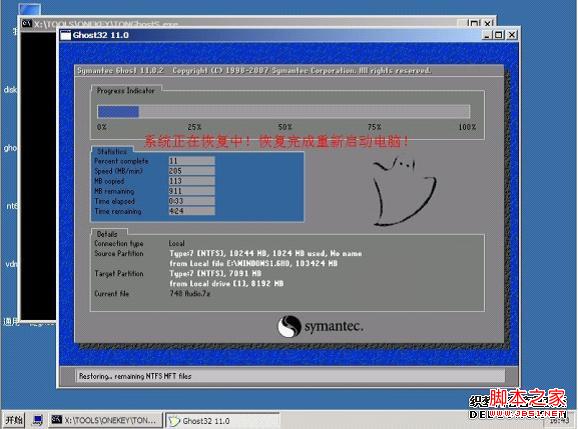
Task: Close the background command prompt window
Action: (x=488, y=23)
